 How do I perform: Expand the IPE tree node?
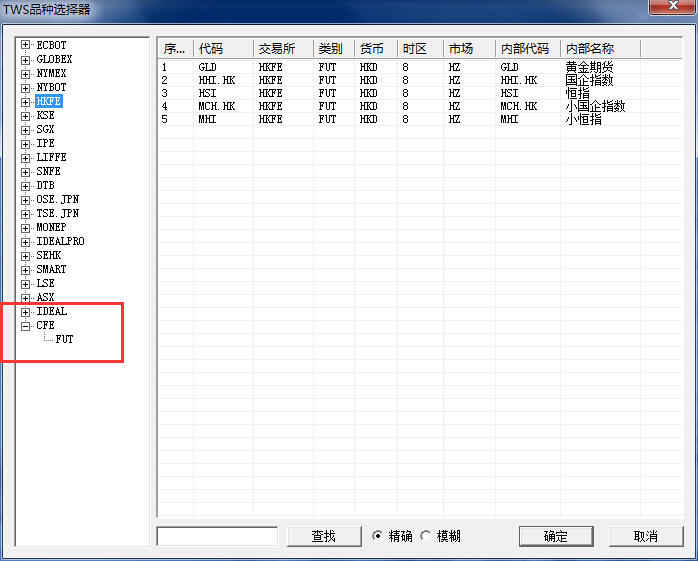(x=25, y=144)
